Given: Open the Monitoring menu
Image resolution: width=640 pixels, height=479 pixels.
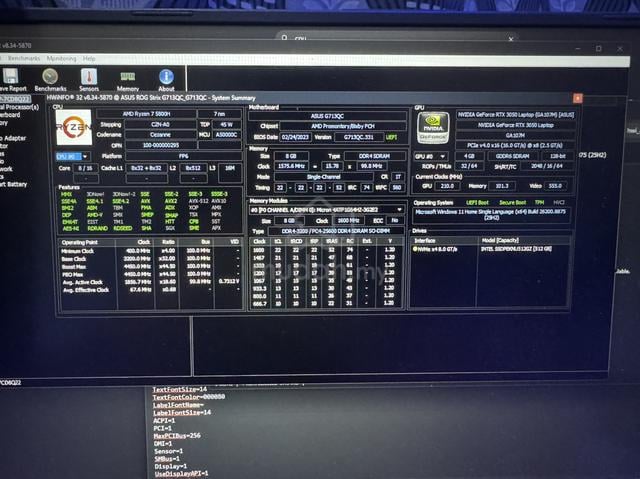Looking at the screenshot, I should click(61, 59).
